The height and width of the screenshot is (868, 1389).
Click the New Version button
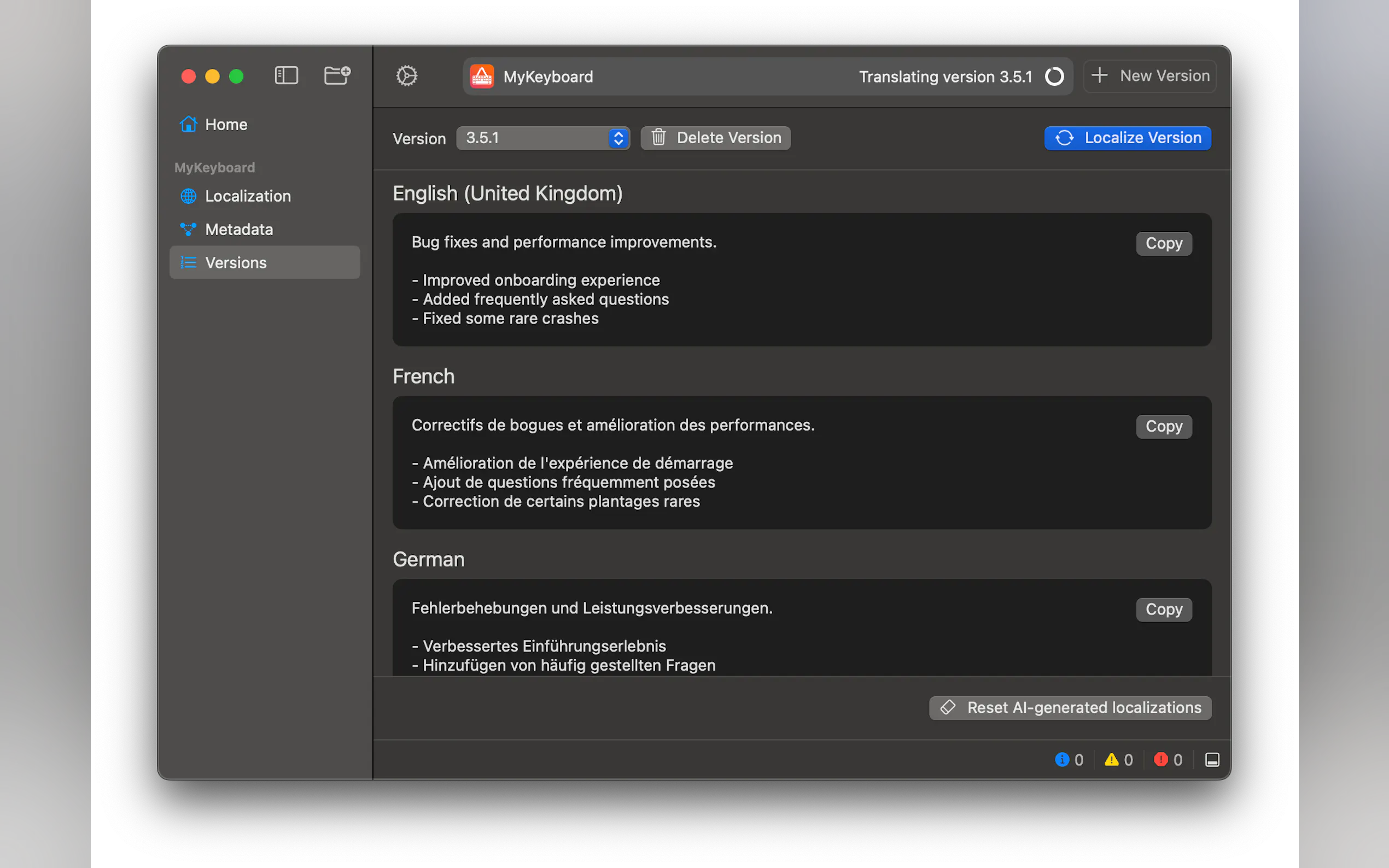pyautogui.click(x=1150, y=76)
